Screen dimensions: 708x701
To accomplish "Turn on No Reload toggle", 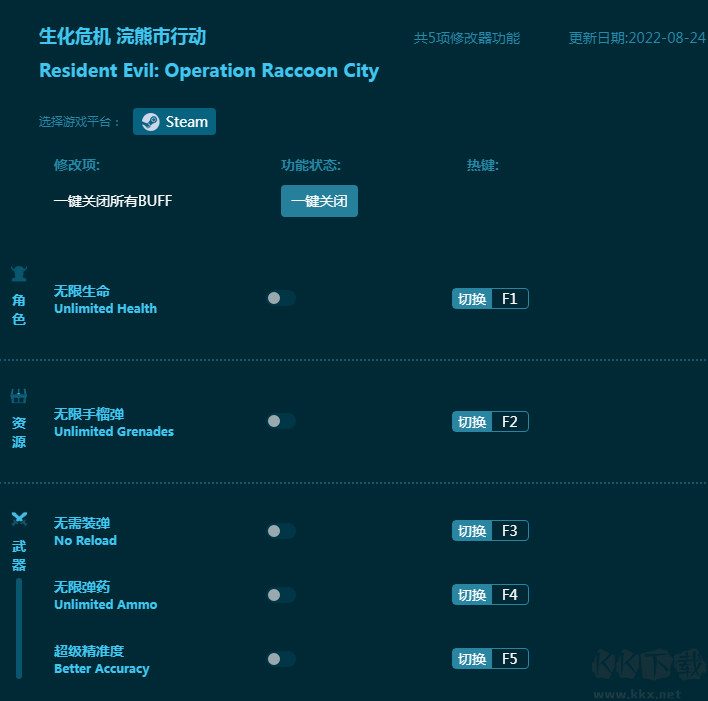I will [x=281, y=531].
